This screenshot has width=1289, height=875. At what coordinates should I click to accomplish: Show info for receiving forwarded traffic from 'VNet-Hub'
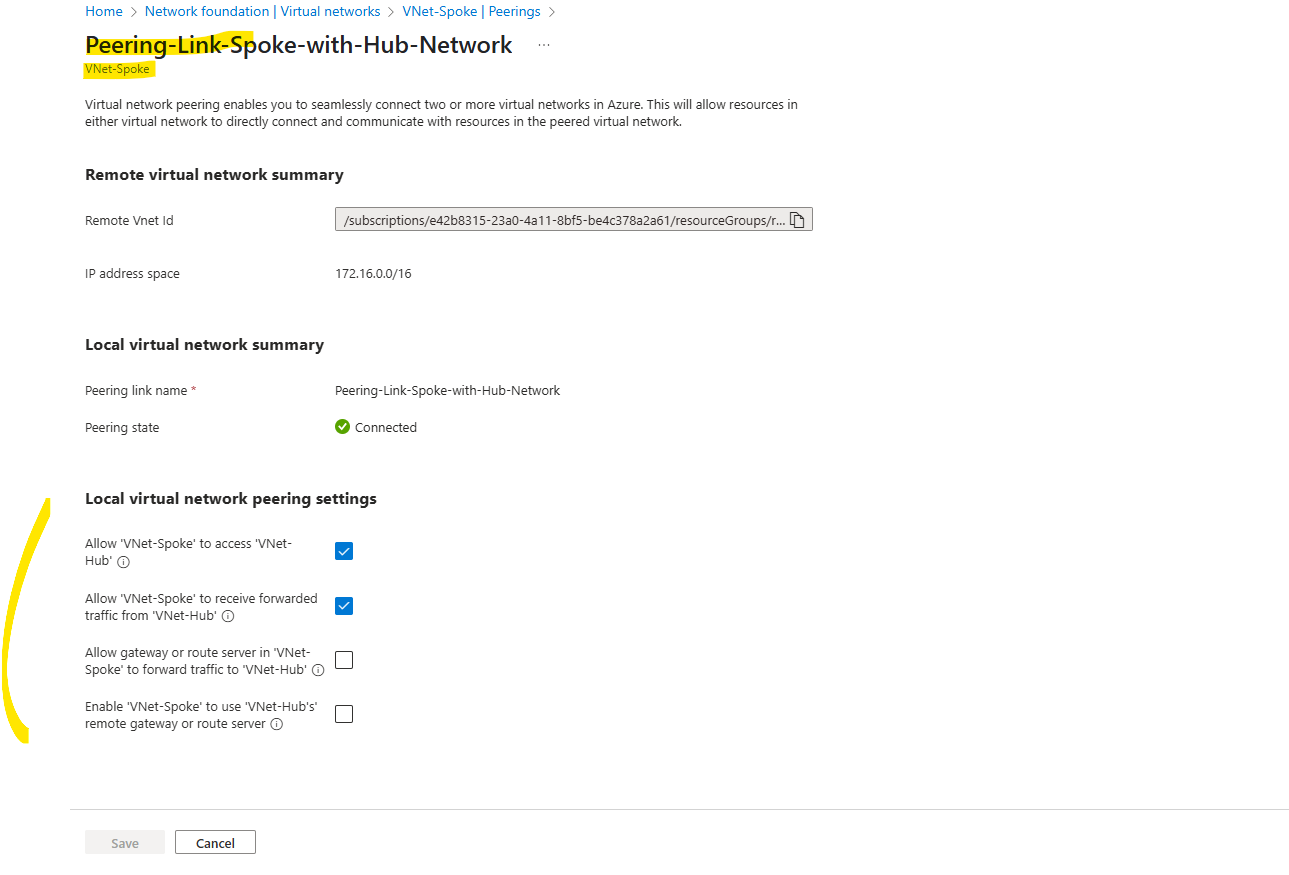point(228,616)
